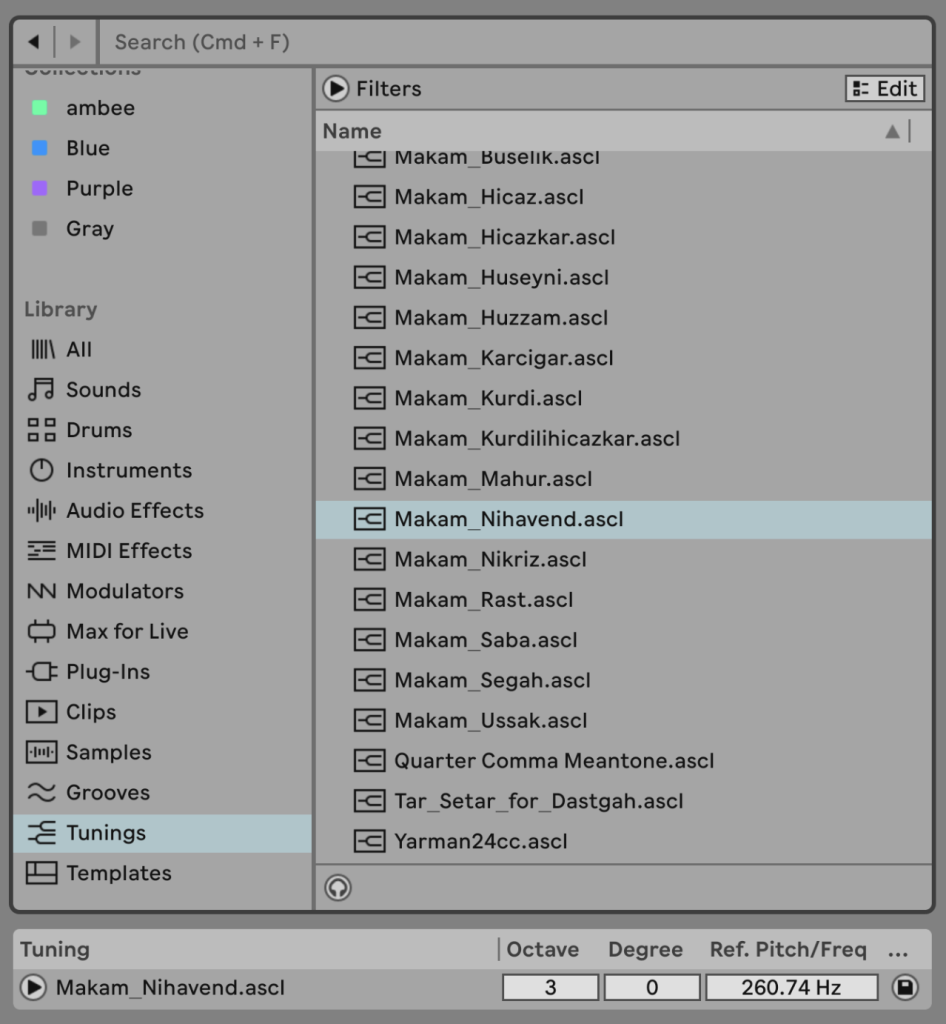Select the green ambee collection swatch
This screenshot has width=946, height=1024.
40,108
